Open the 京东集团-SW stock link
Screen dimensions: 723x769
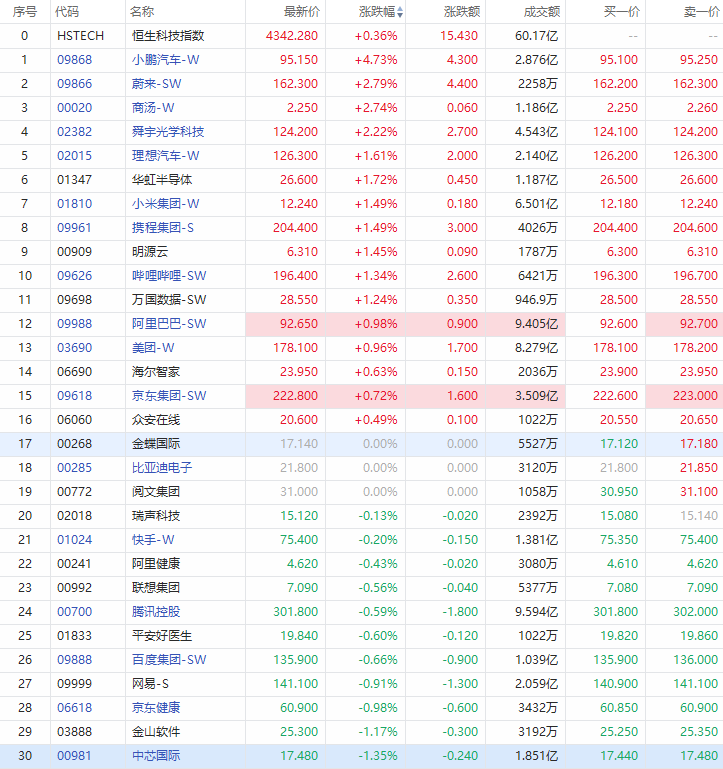169,396
